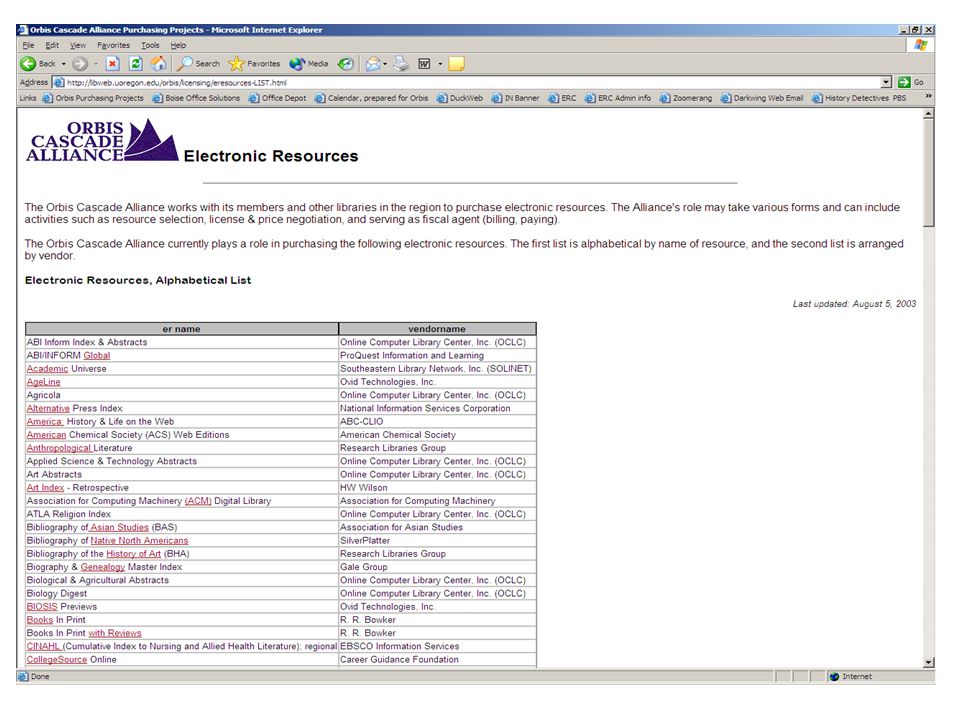Open Forward button history dropdown arrow
This screenshot has width=960, height=720.
tap(96, 64)
